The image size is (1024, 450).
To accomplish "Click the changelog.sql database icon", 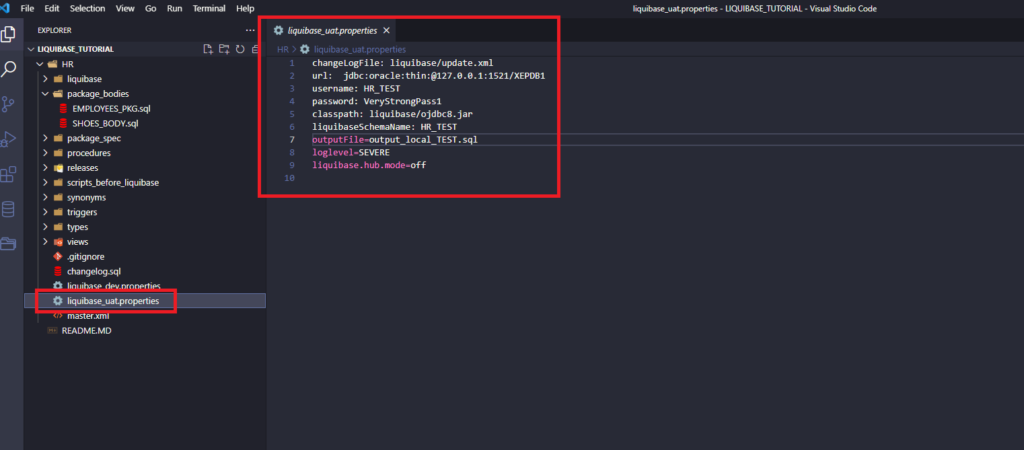I will (57, 271).
